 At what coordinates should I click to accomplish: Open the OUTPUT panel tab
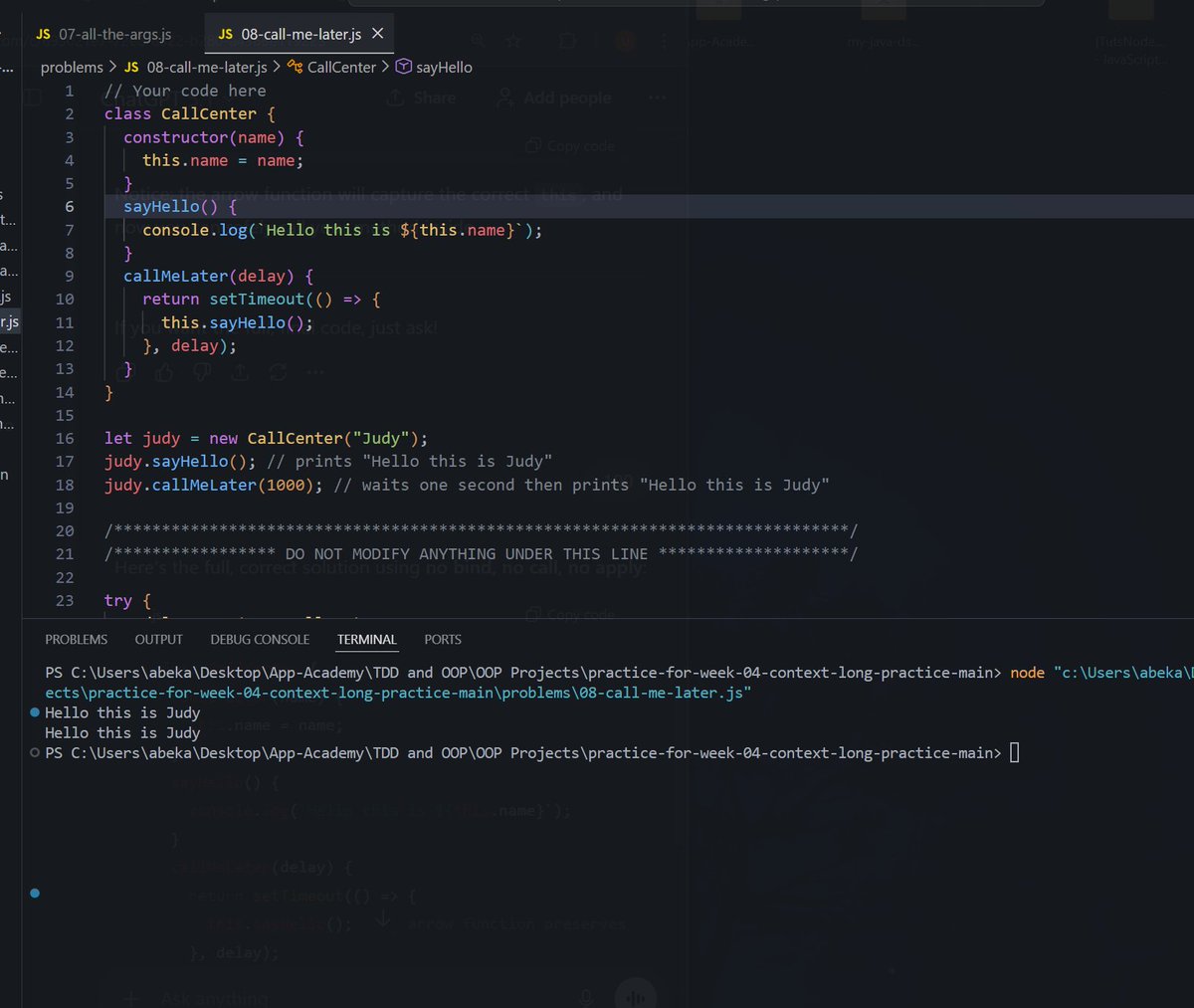click(x=159, y=640)
